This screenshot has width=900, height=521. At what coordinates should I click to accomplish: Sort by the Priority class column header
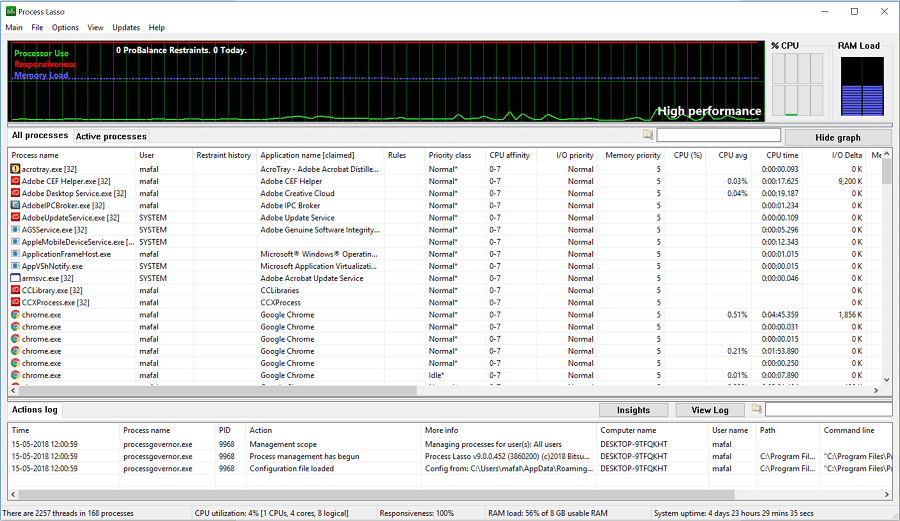(x=456, y=155)
